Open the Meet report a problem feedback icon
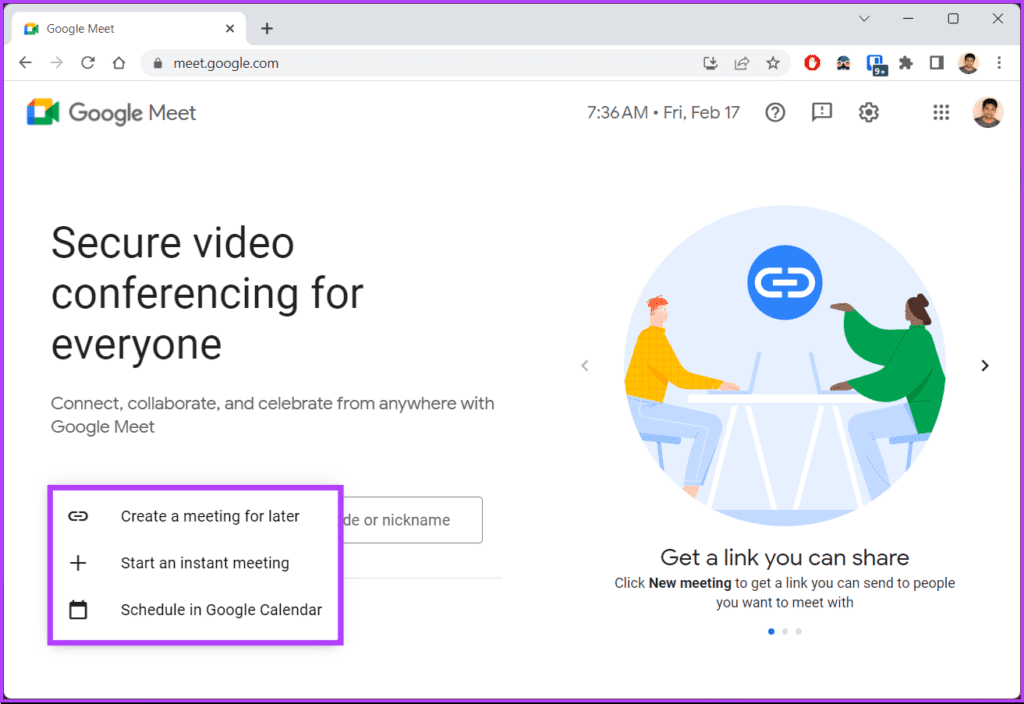This screenshot has height=704, width=1024. pyautogui.click(x=822, y=112)
